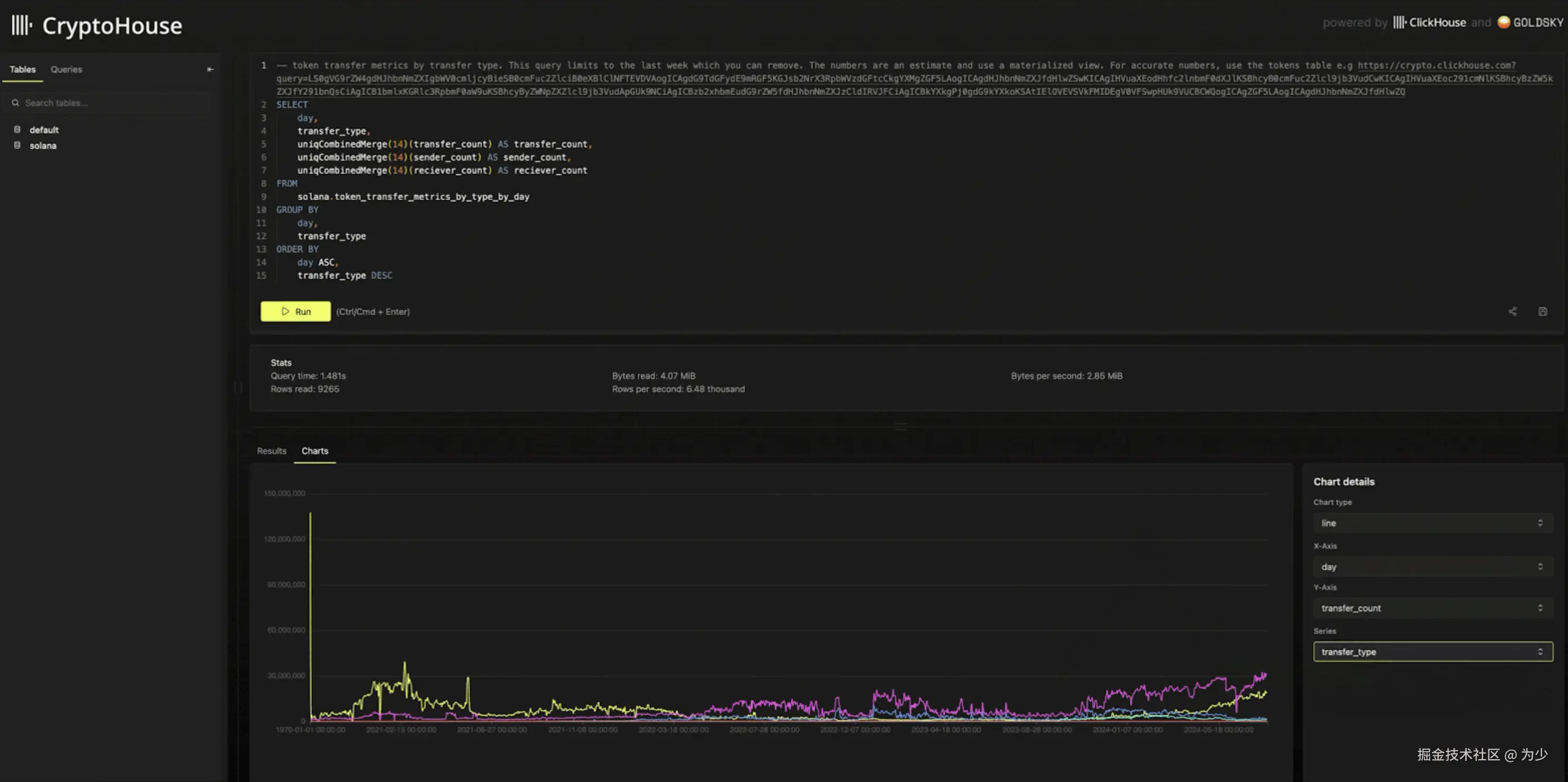Click the solana database icon
This screenshot has width=1568, height=782.
pyautogui.click(x=17, y=146)
